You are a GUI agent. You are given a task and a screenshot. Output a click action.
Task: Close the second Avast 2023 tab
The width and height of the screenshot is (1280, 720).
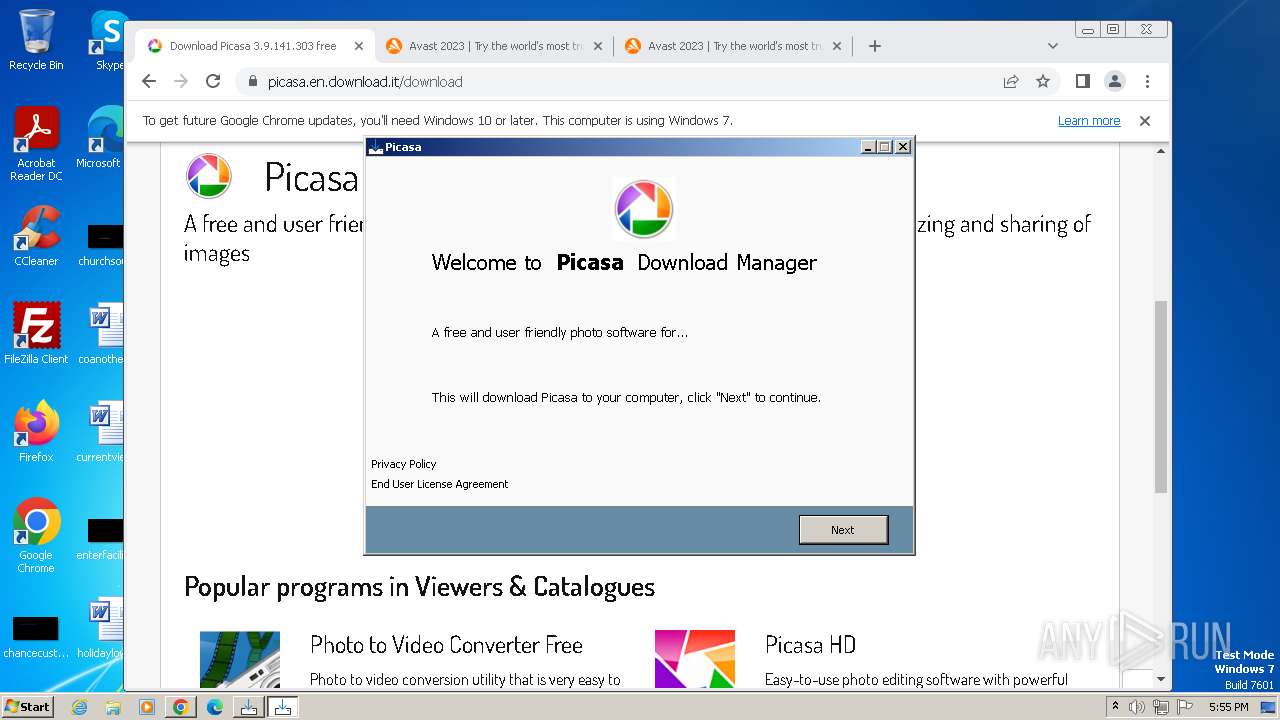pyautogui.click(x=837, y=46)
